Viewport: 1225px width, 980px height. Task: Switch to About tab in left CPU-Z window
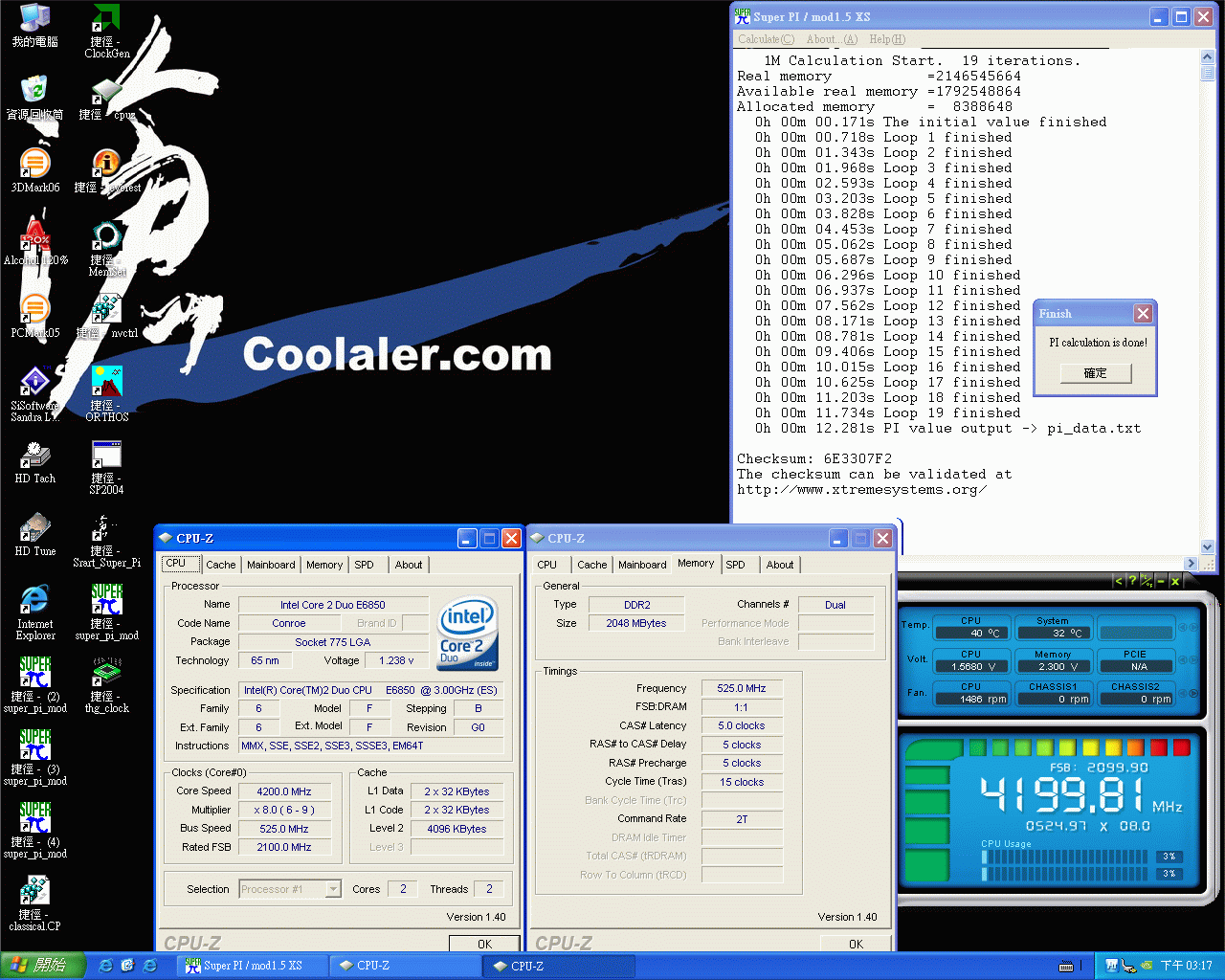[409, 565]
